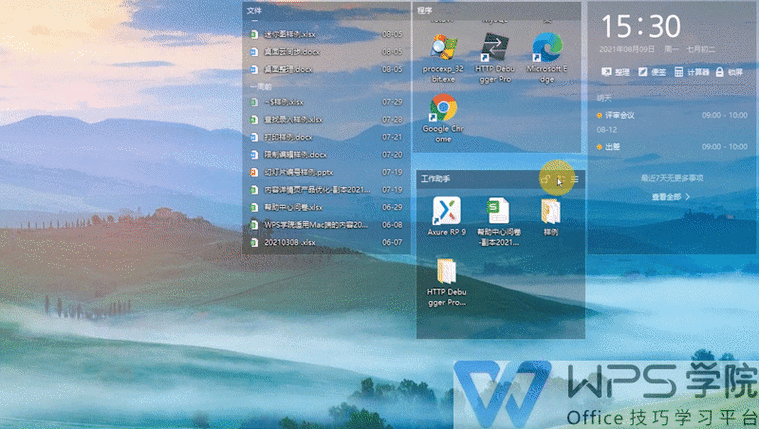Screen dimensions: 759x429
Task: Open the 出差 schedule entry
Action: [672, 147]
